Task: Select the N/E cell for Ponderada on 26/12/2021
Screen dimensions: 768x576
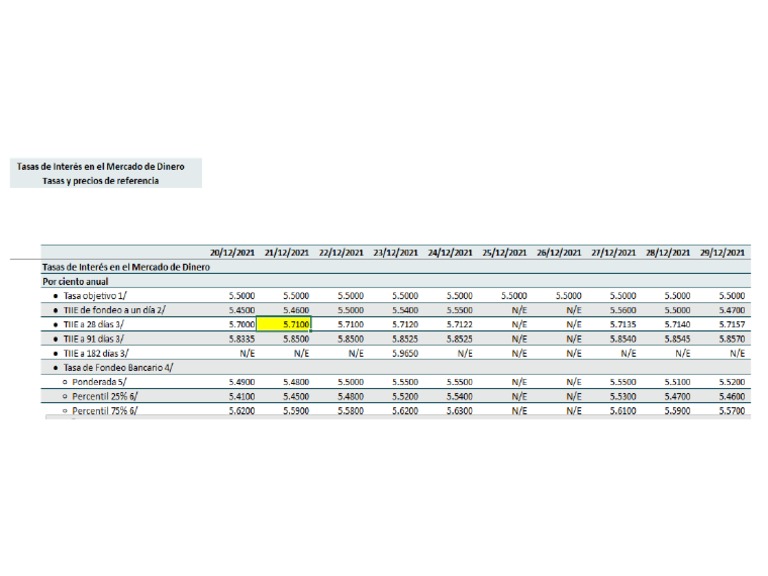Action: coord(574,382)
